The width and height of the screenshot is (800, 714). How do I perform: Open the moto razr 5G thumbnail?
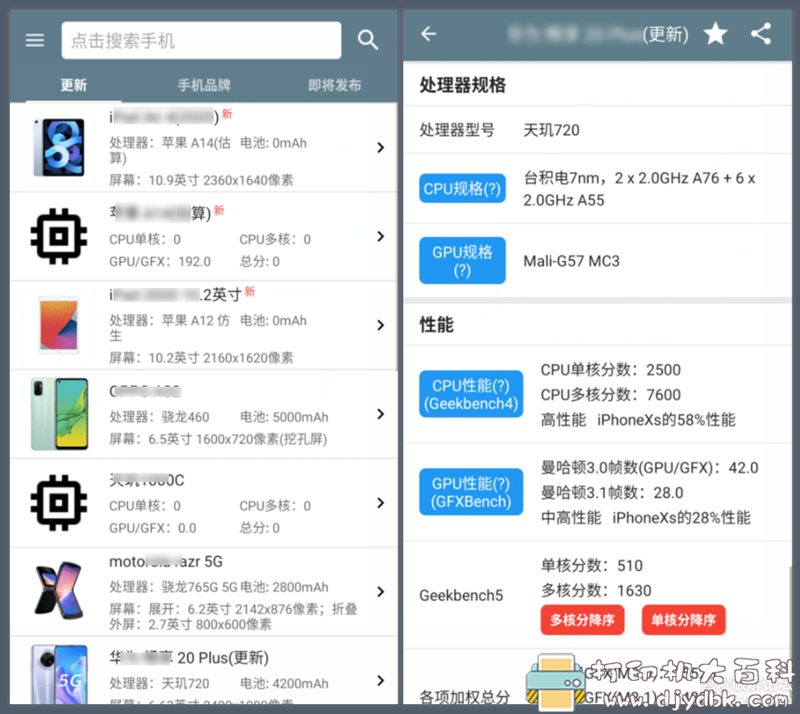coord(59,590)
